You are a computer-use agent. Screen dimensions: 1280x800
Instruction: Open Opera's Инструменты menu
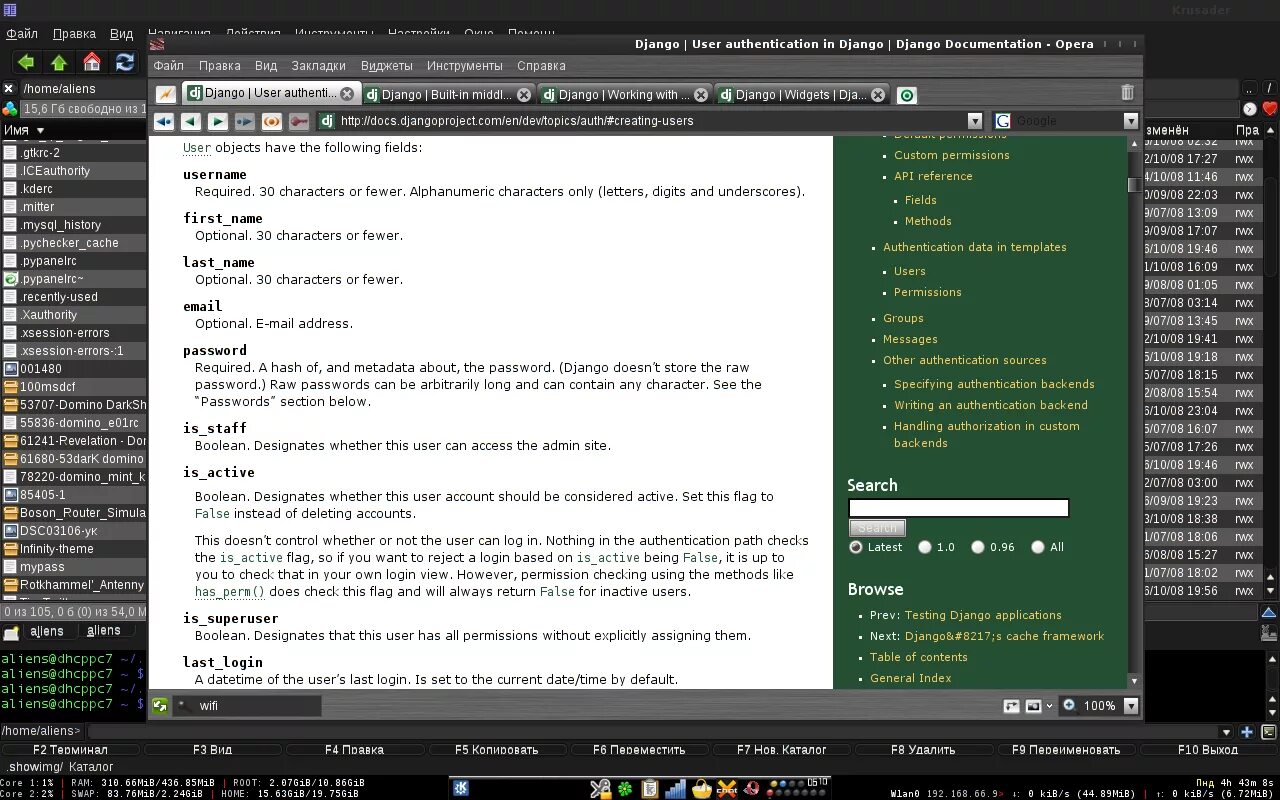(464, 66)
